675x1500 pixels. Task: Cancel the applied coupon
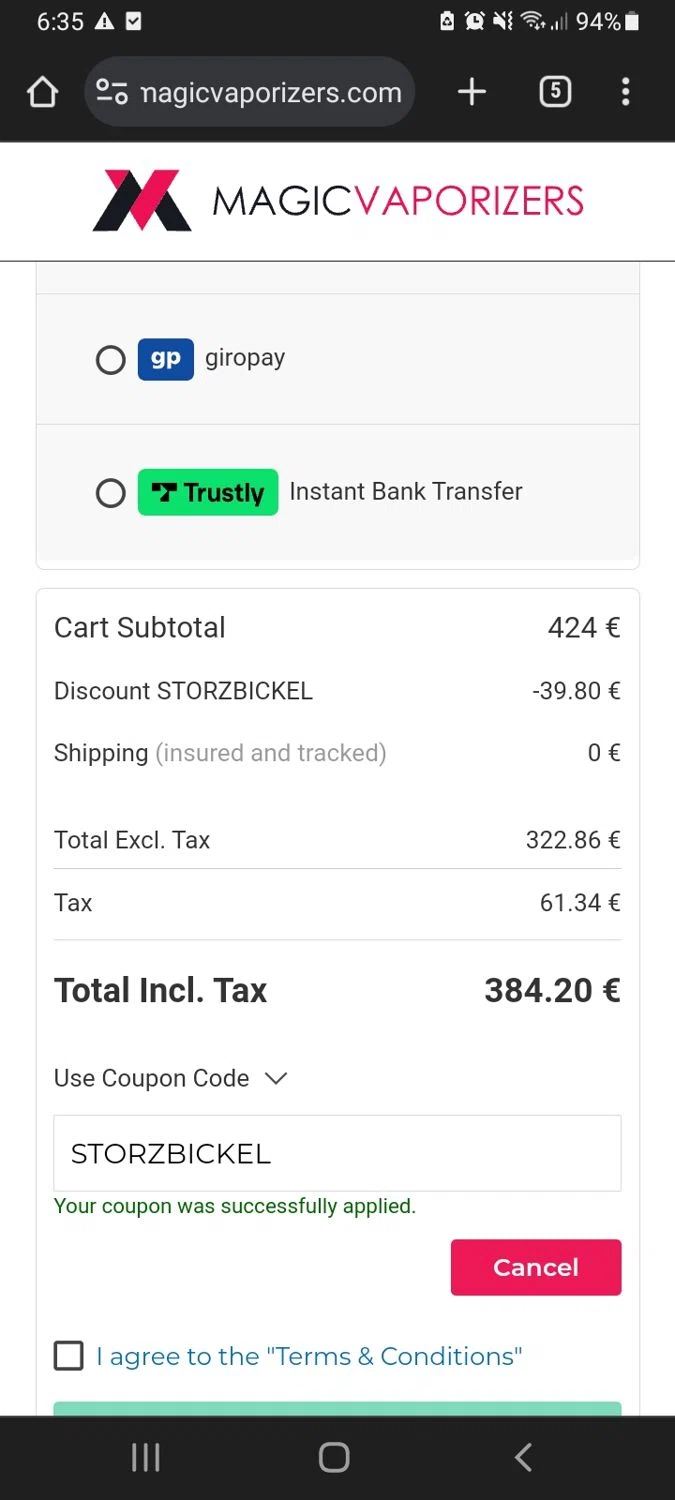(536, 1267)
